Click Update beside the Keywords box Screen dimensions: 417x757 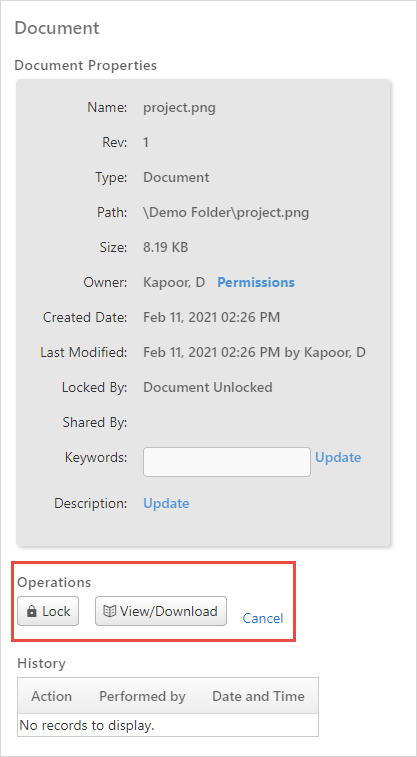[338, 457]
